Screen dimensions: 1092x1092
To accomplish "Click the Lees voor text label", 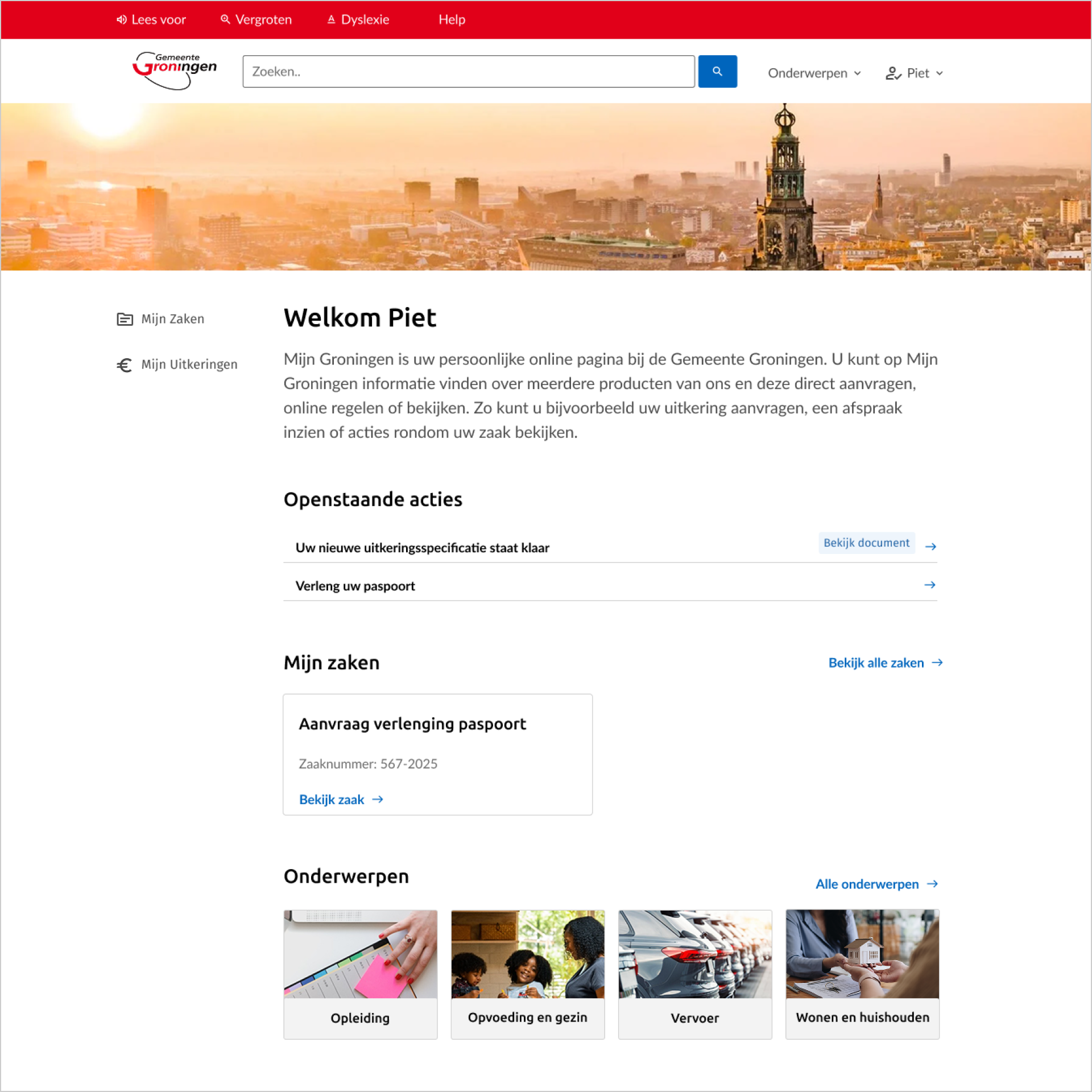I will tap(159, 19).
